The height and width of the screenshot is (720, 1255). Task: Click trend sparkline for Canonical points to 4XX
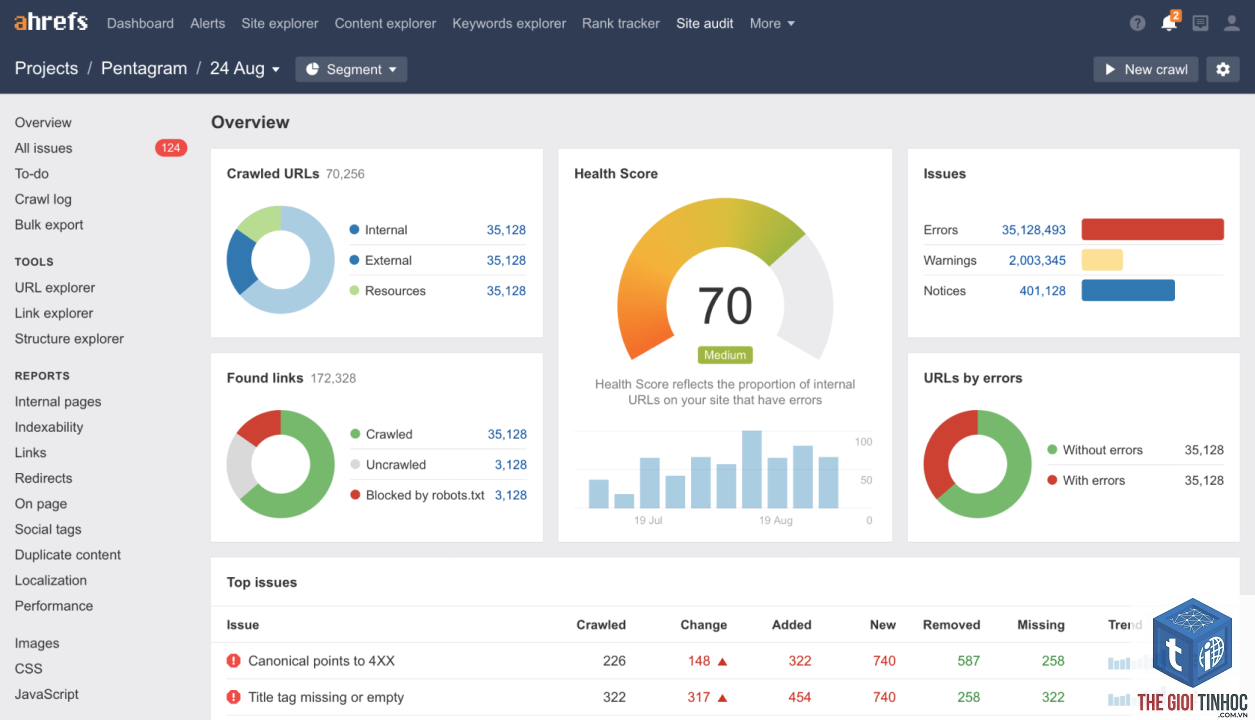[1119, 662]
